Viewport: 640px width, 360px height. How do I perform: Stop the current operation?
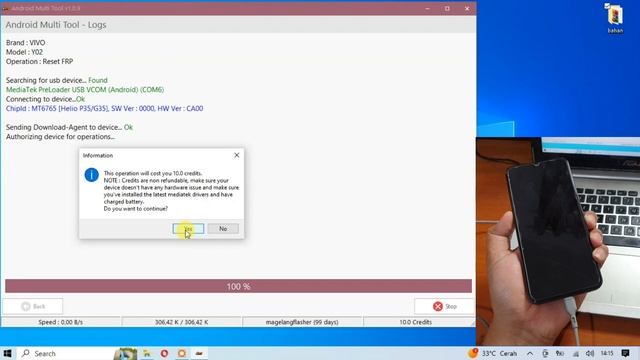coord(444,306)
